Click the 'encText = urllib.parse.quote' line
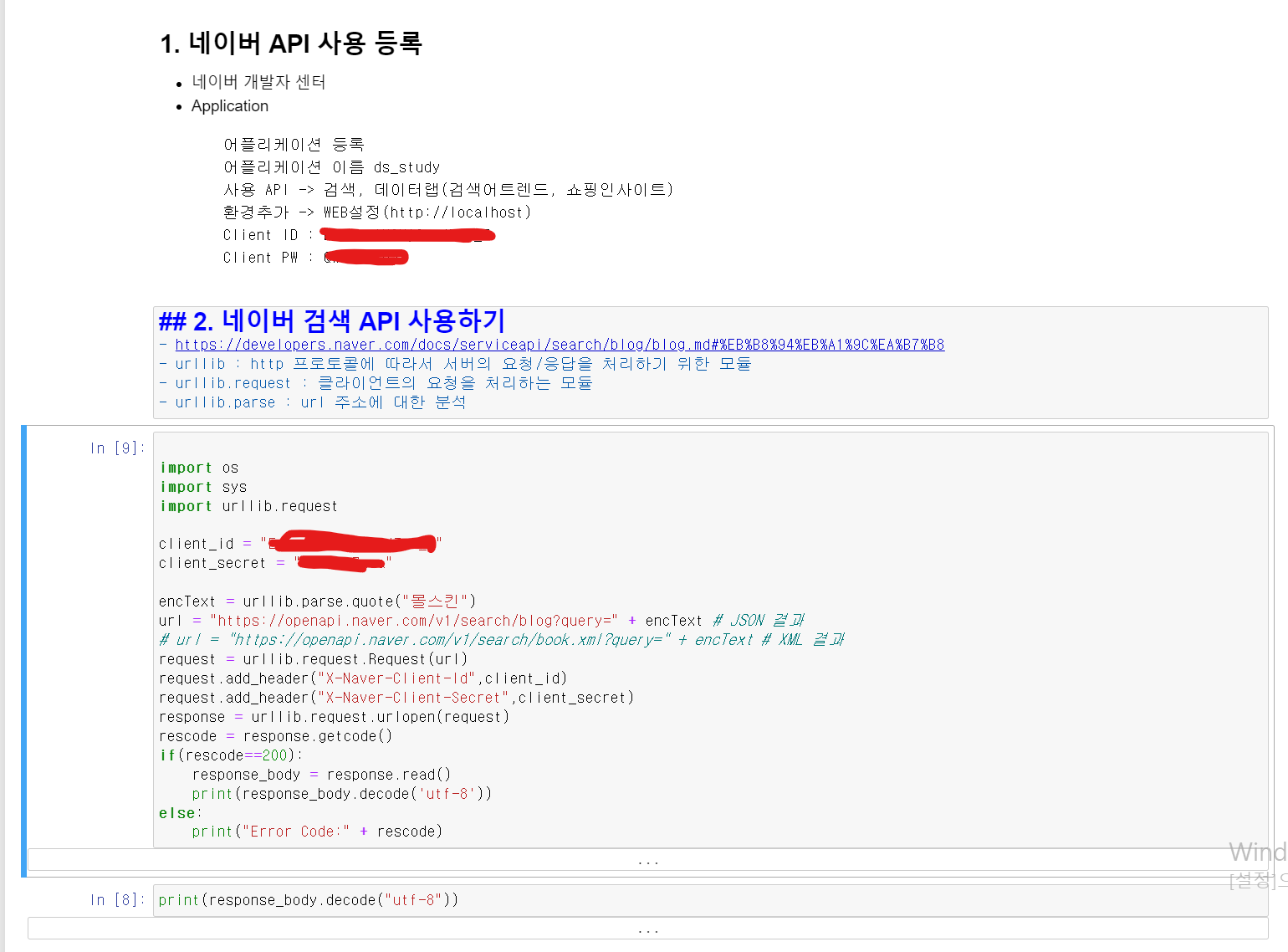1288x952 pixels. point(318,601)
